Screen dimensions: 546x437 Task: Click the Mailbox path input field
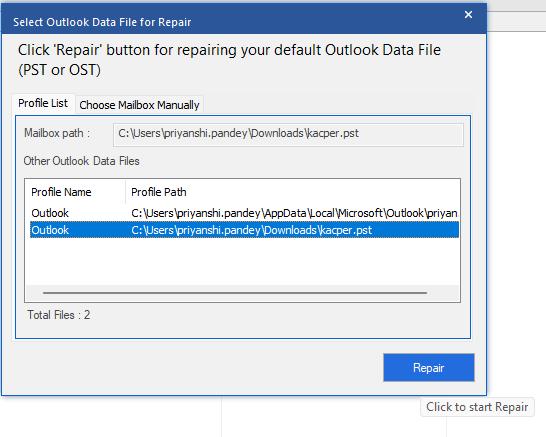pyautogui.click(x=288, y=134)
